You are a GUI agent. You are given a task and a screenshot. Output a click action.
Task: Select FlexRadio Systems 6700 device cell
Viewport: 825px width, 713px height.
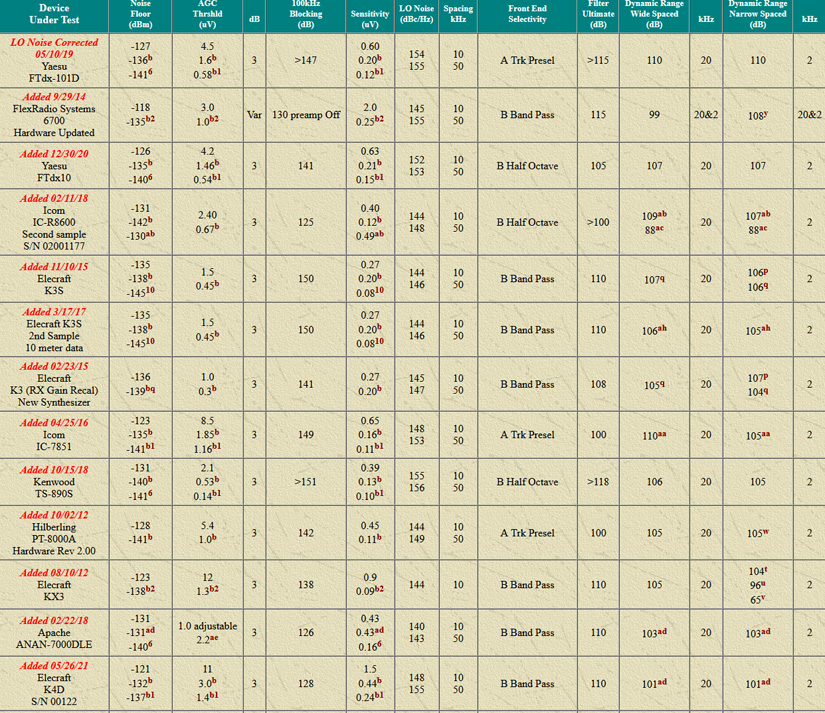pyautogui.click(x=54, y=115)
